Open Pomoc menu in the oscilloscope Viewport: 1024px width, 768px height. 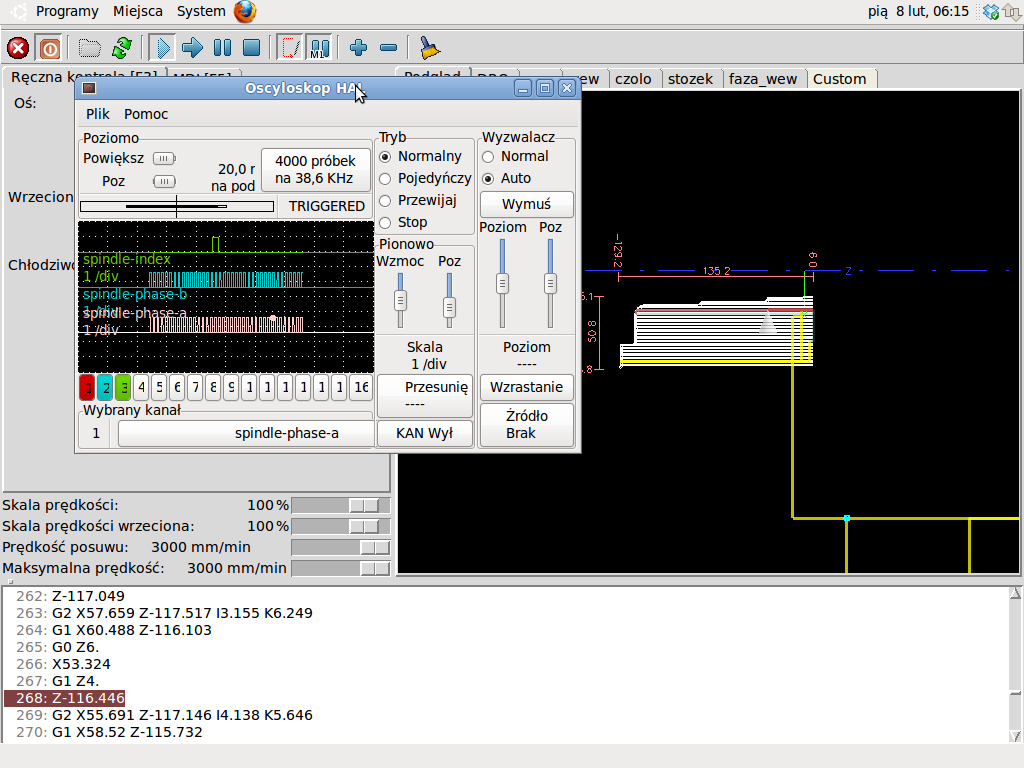146,114
